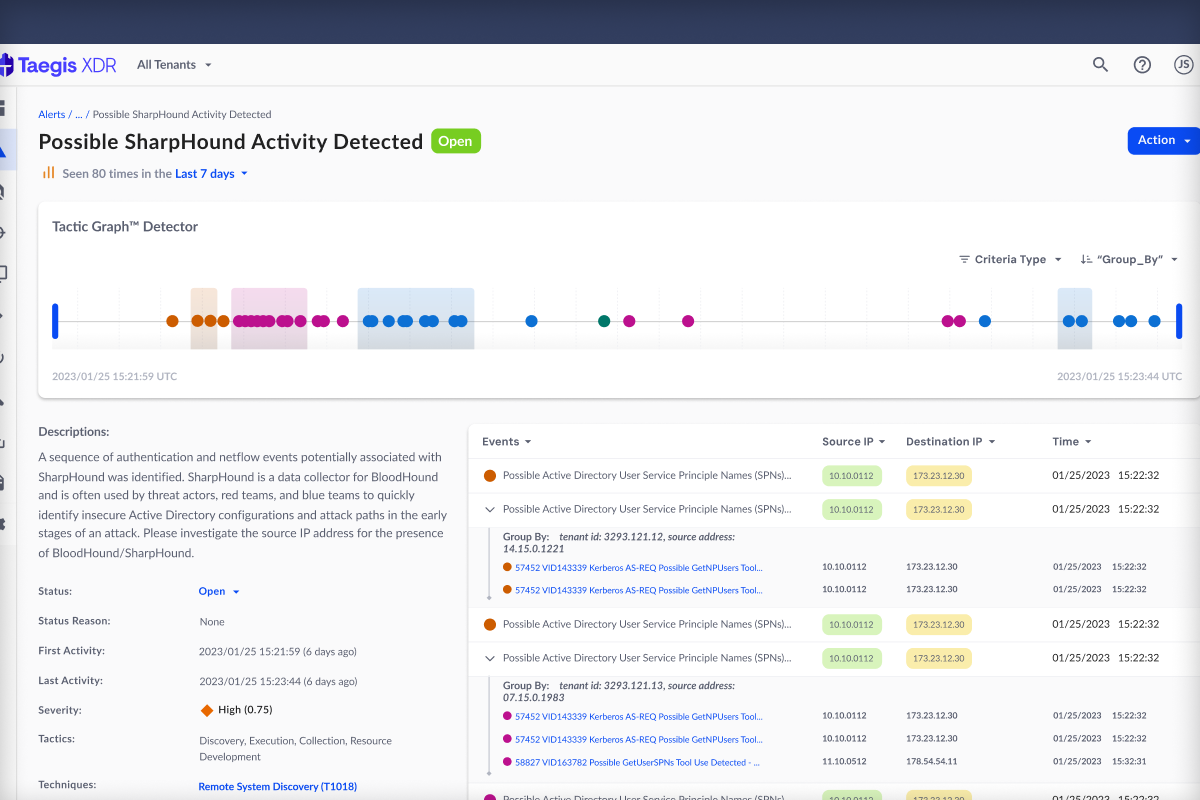
Task: Select the blue left range handle on timeline
Action: (55, 321)
